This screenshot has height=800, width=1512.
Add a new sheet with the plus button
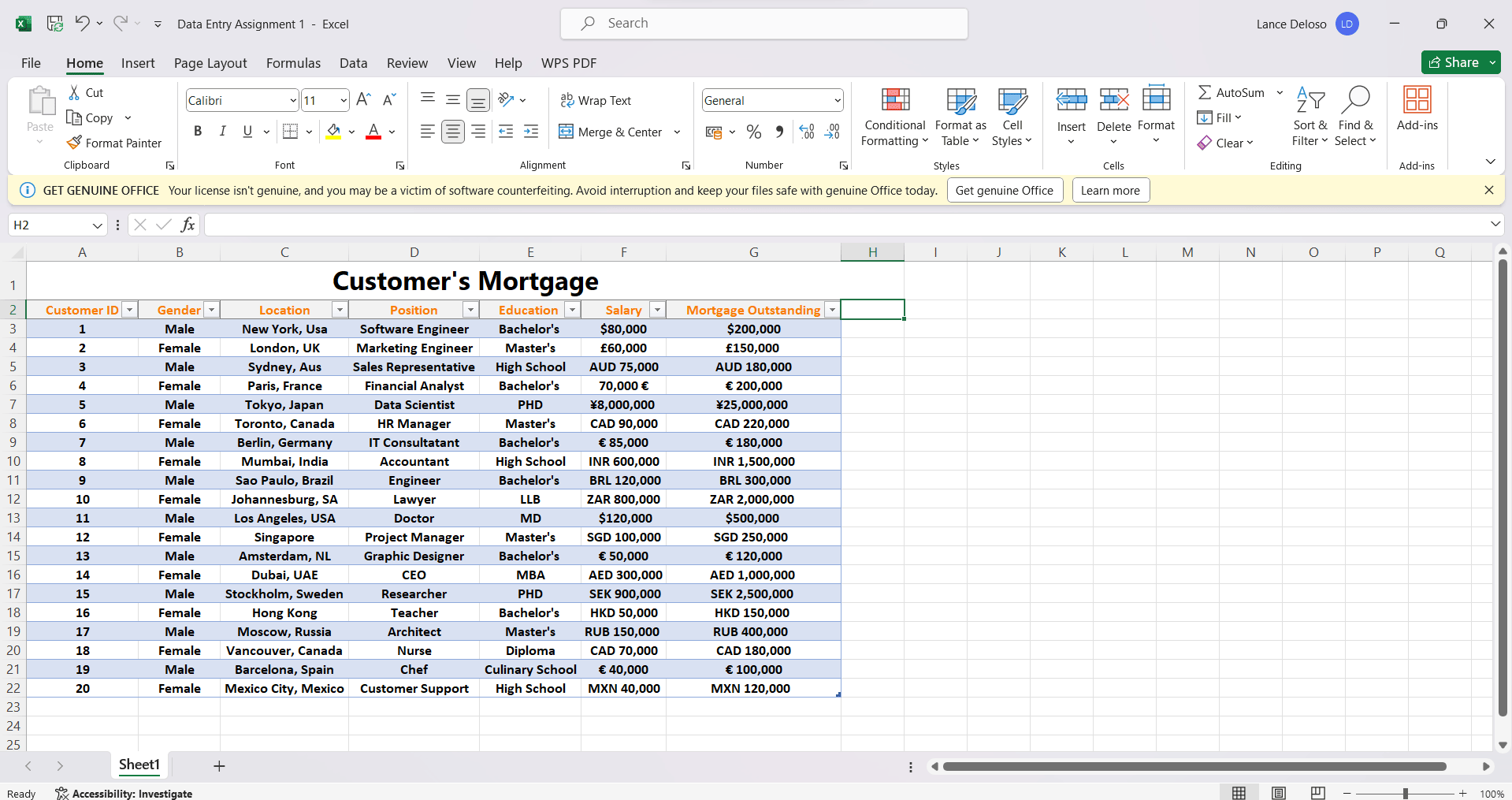[219, 766]
